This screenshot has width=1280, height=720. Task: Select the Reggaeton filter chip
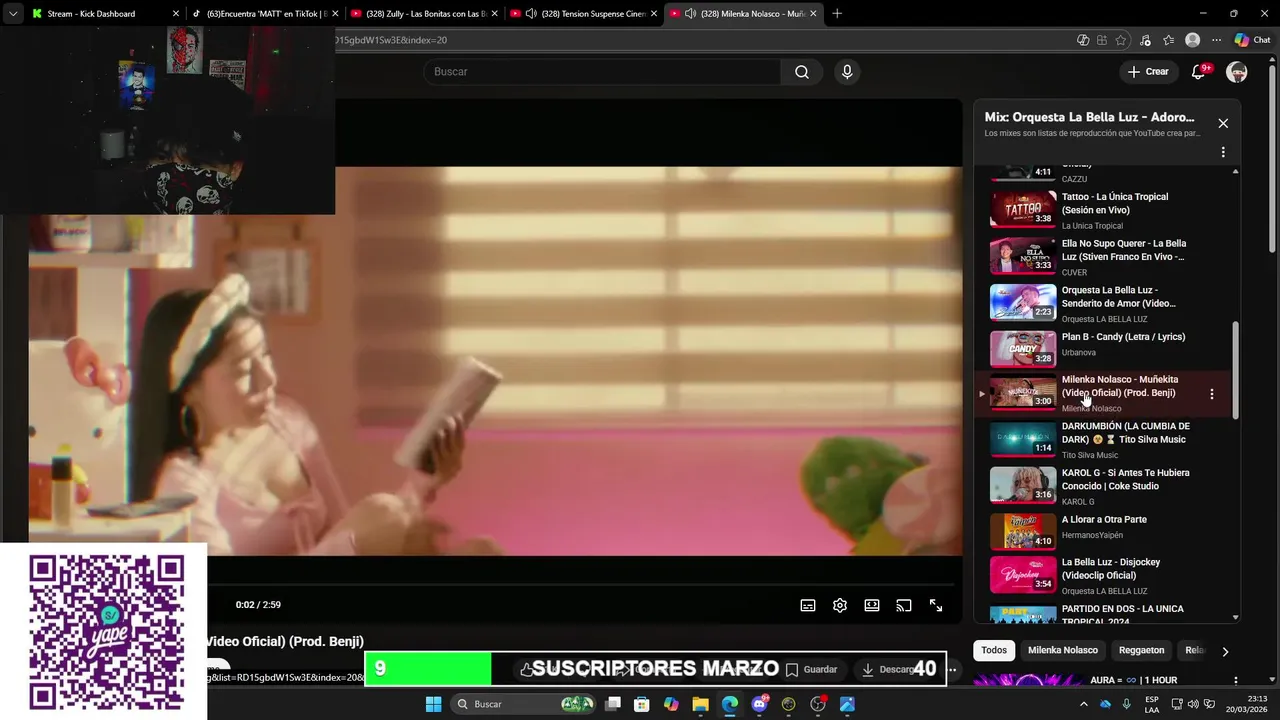click(x=1142, y=650)
